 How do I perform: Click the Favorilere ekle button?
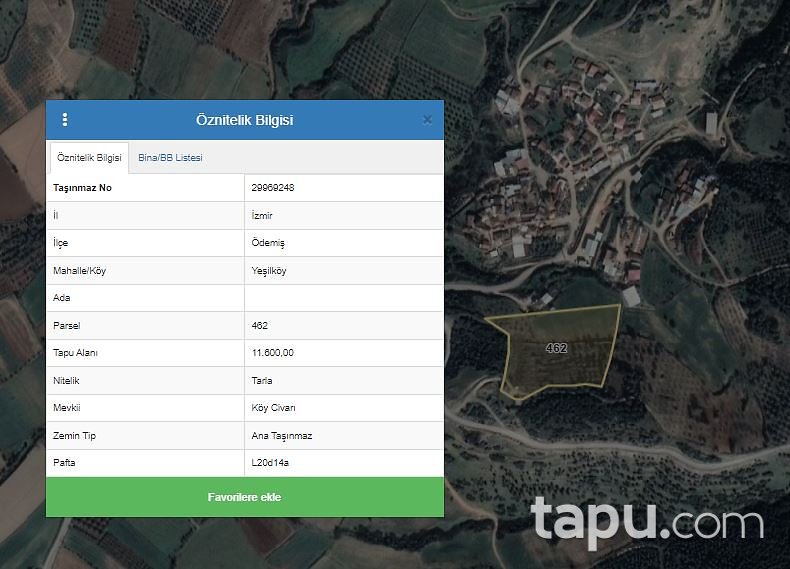[245, 497]
